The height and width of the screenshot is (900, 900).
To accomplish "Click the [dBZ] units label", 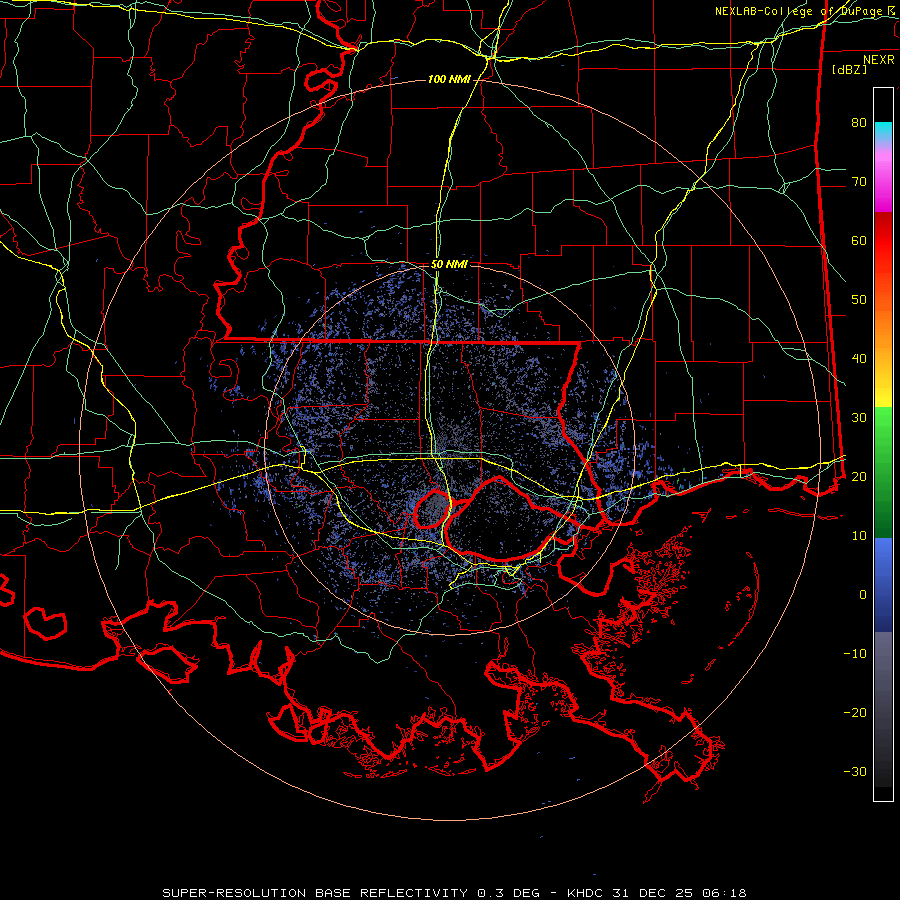I will coord(849,69).
